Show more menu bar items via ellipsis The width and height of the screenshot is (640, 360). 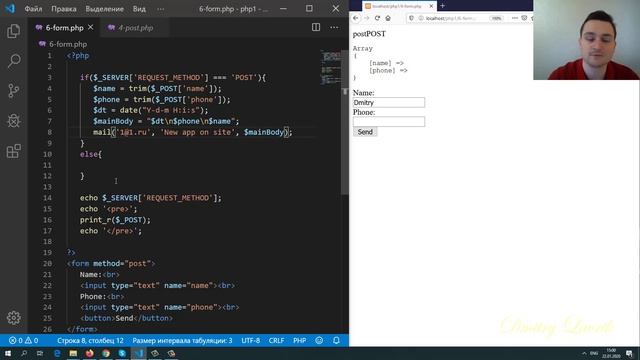click(x=161, y=9)
